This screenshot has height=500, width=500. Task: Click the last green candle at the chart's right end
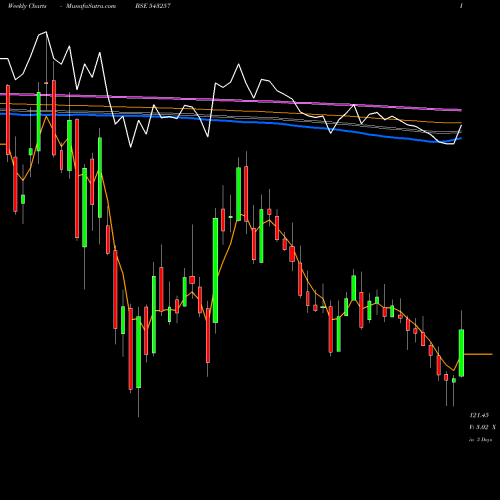point(461,353)
